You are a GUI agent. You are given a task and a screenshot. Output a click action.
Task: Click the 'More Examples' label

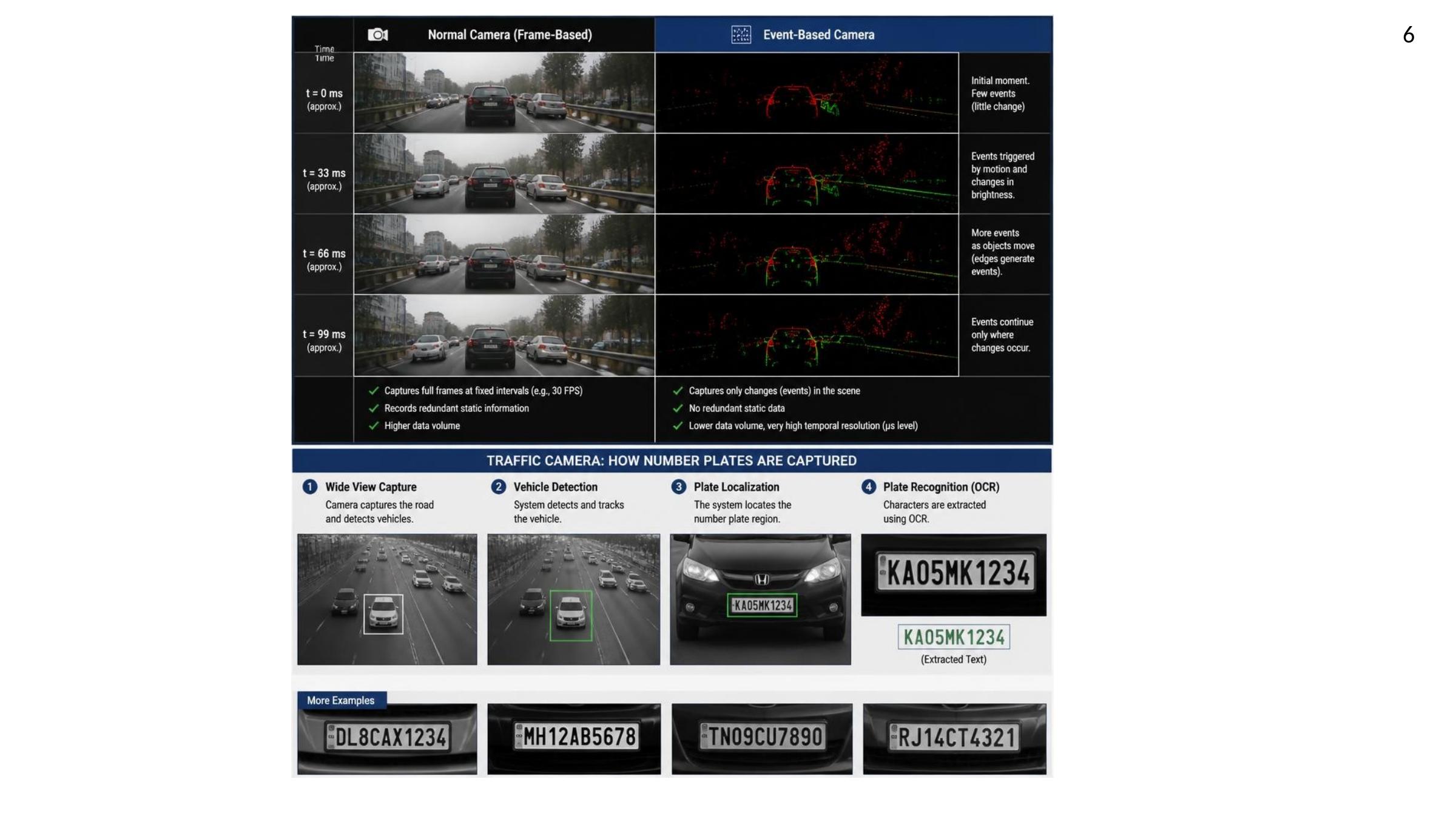point(341,700)
